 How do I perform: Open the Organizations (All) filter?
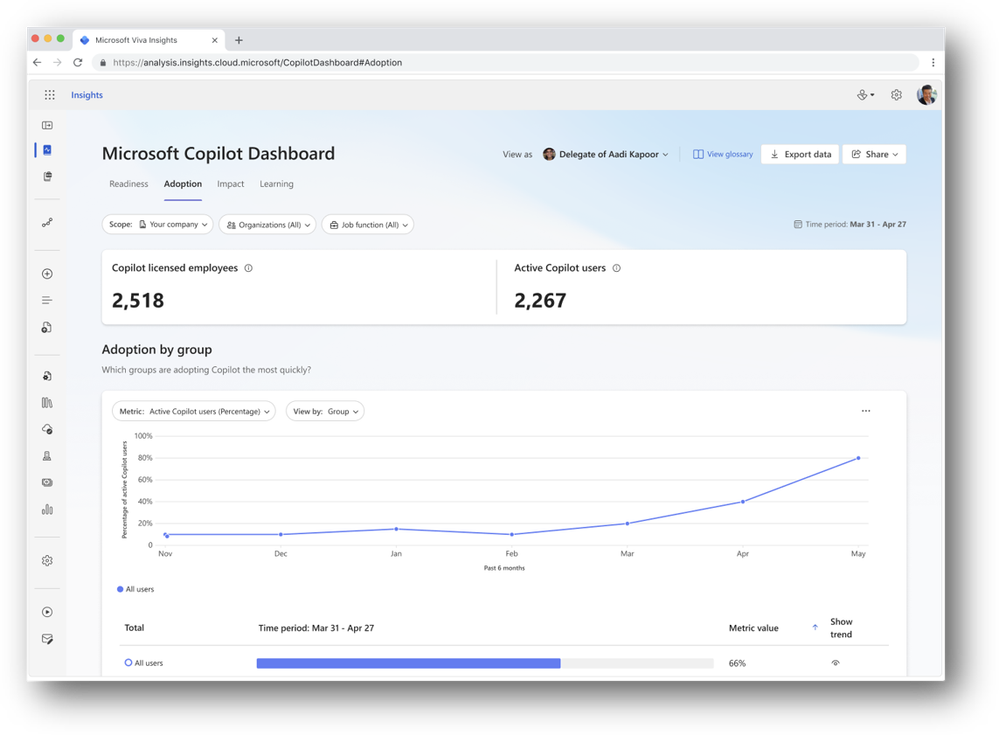pyautogui.click(x=268, y=224)
